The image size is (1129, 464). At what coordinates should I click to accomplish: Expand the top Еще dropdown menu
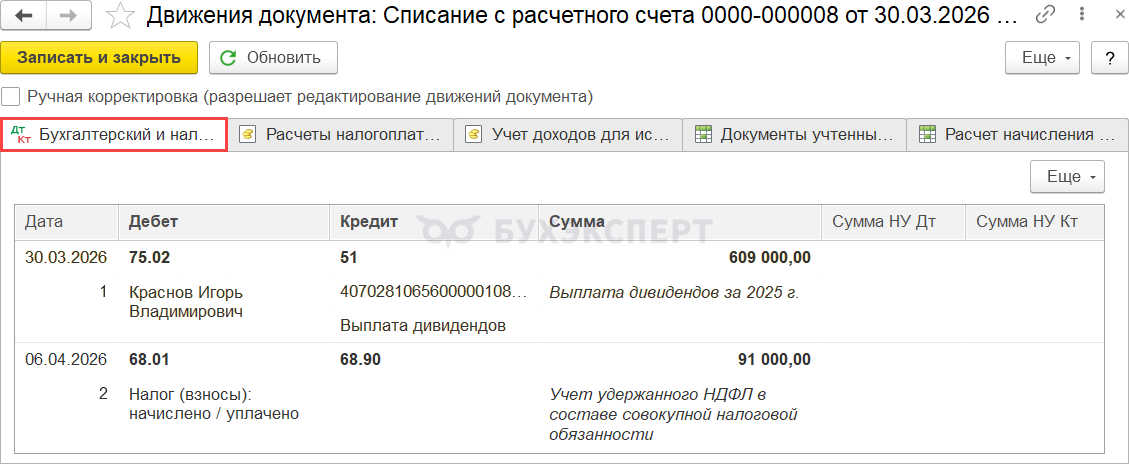[1043, 58]
